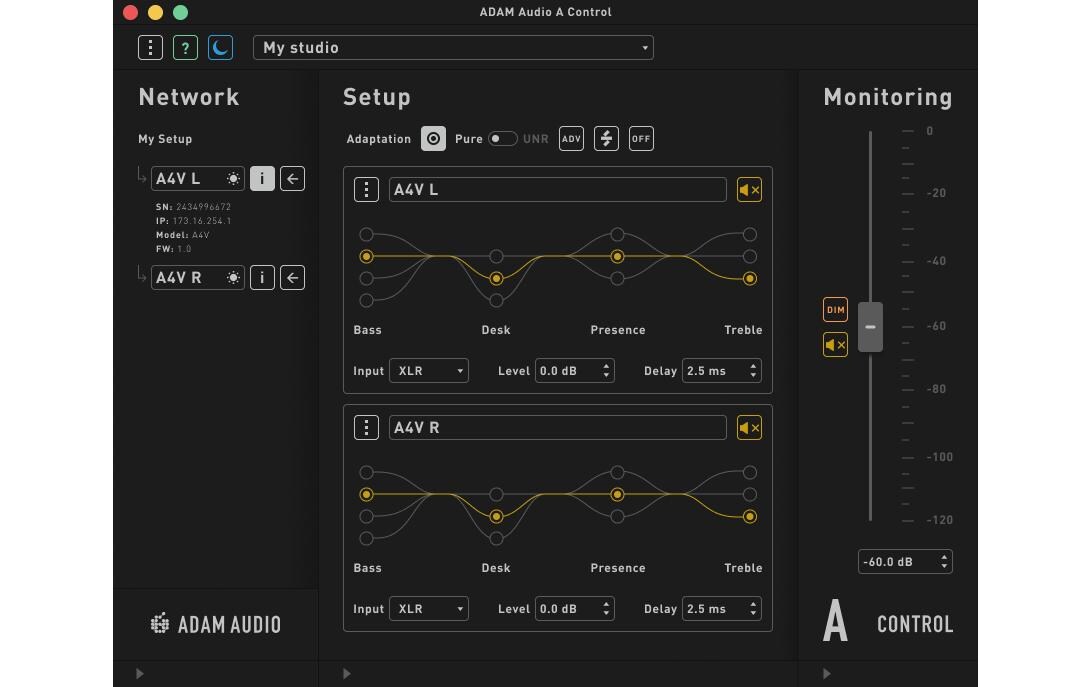The height and width of the screenshot is (687, 1091).
Task: Click the lightning bolt bypass icon
Action: click(606, 139)
